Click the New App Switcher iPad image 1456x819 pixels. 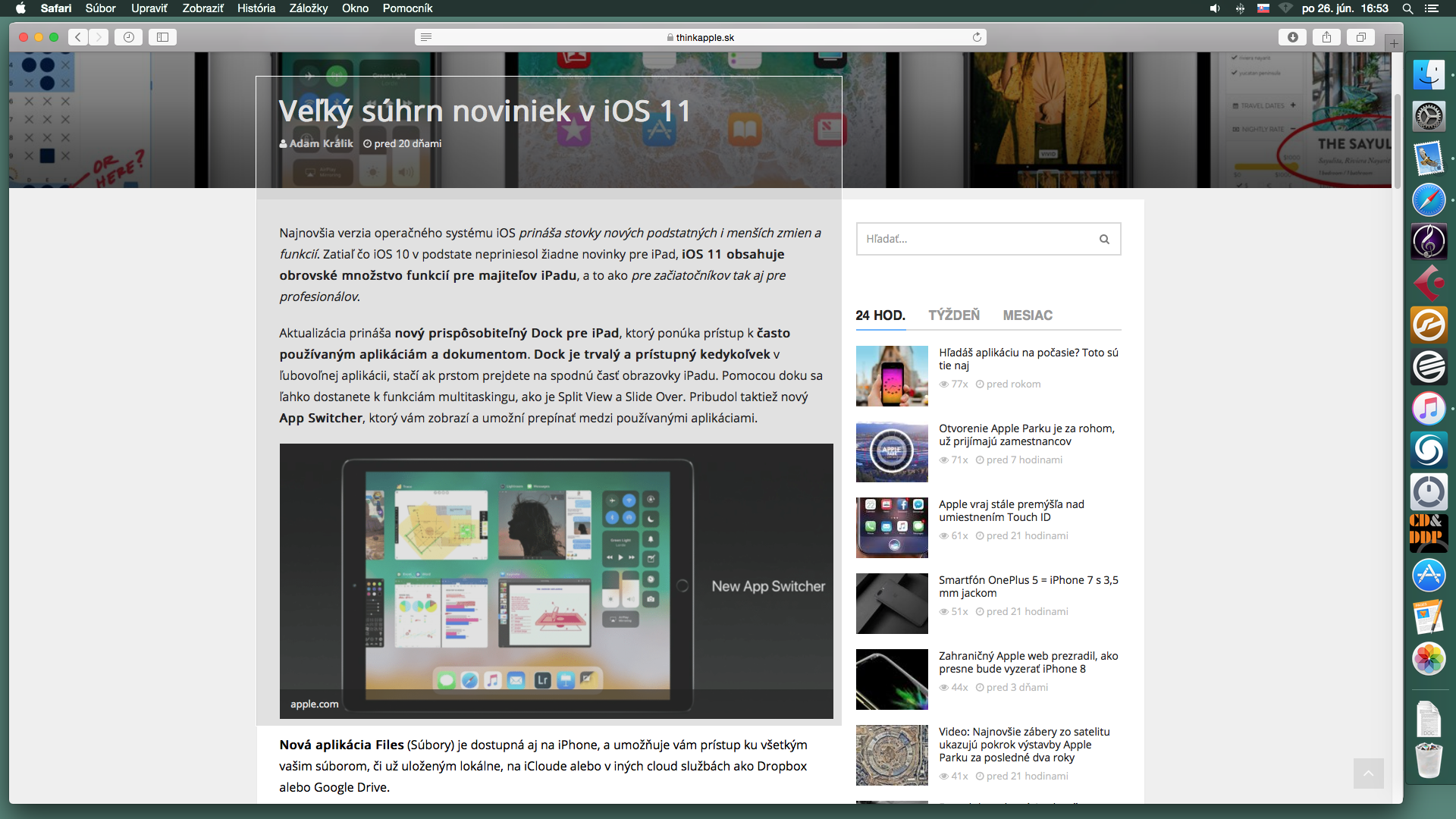(556, 581)
